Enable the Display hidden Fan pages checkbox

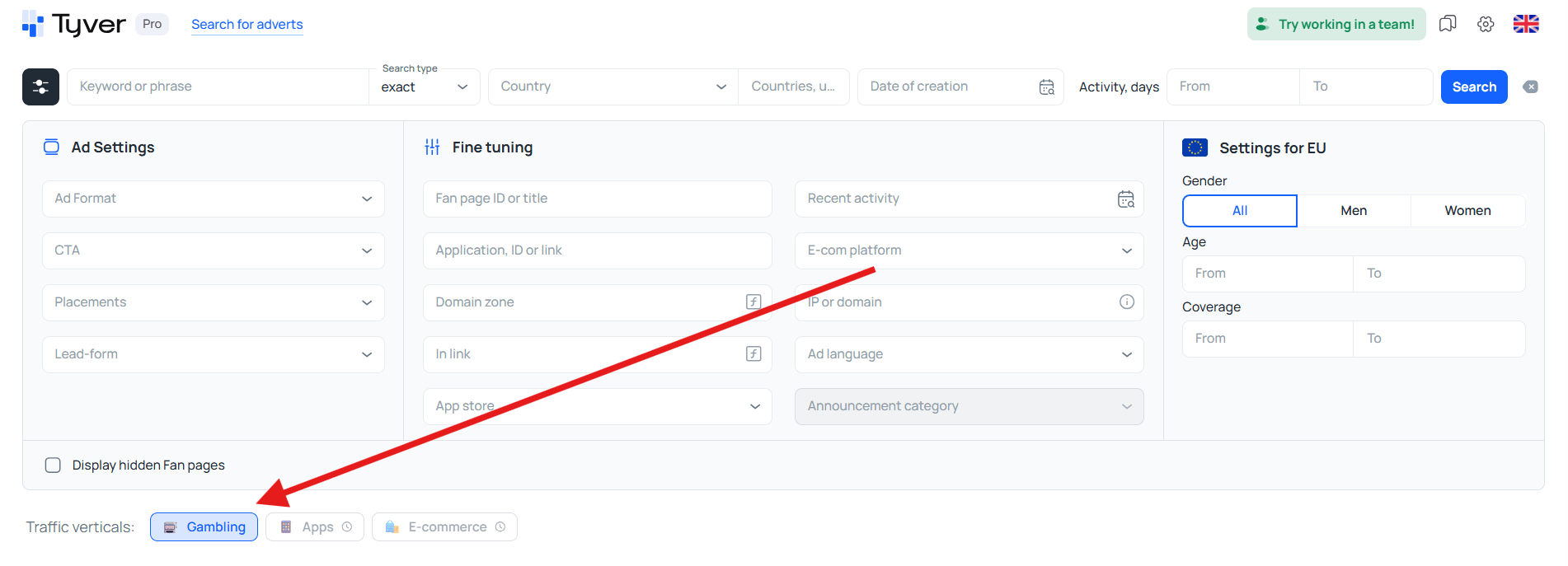point(53,465)
